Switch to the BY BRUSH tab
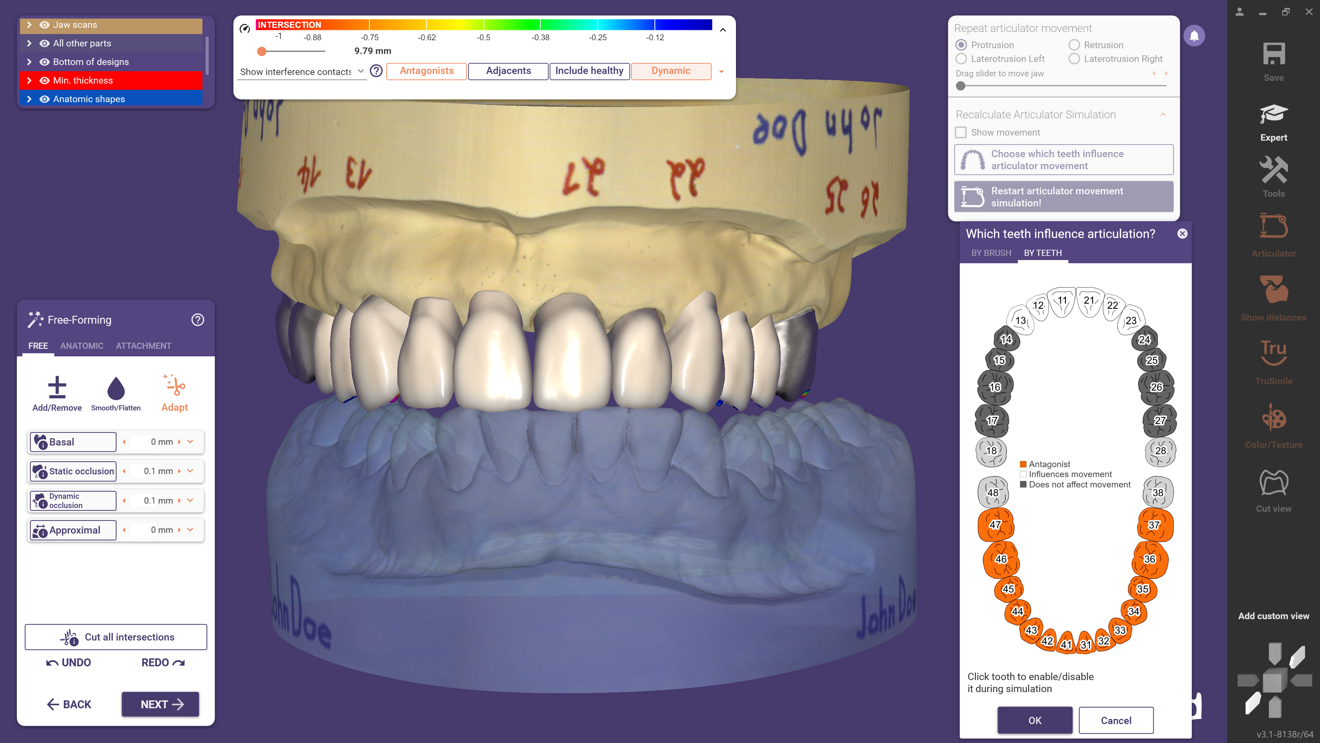The image size is (1320, 743). [990, 253]
